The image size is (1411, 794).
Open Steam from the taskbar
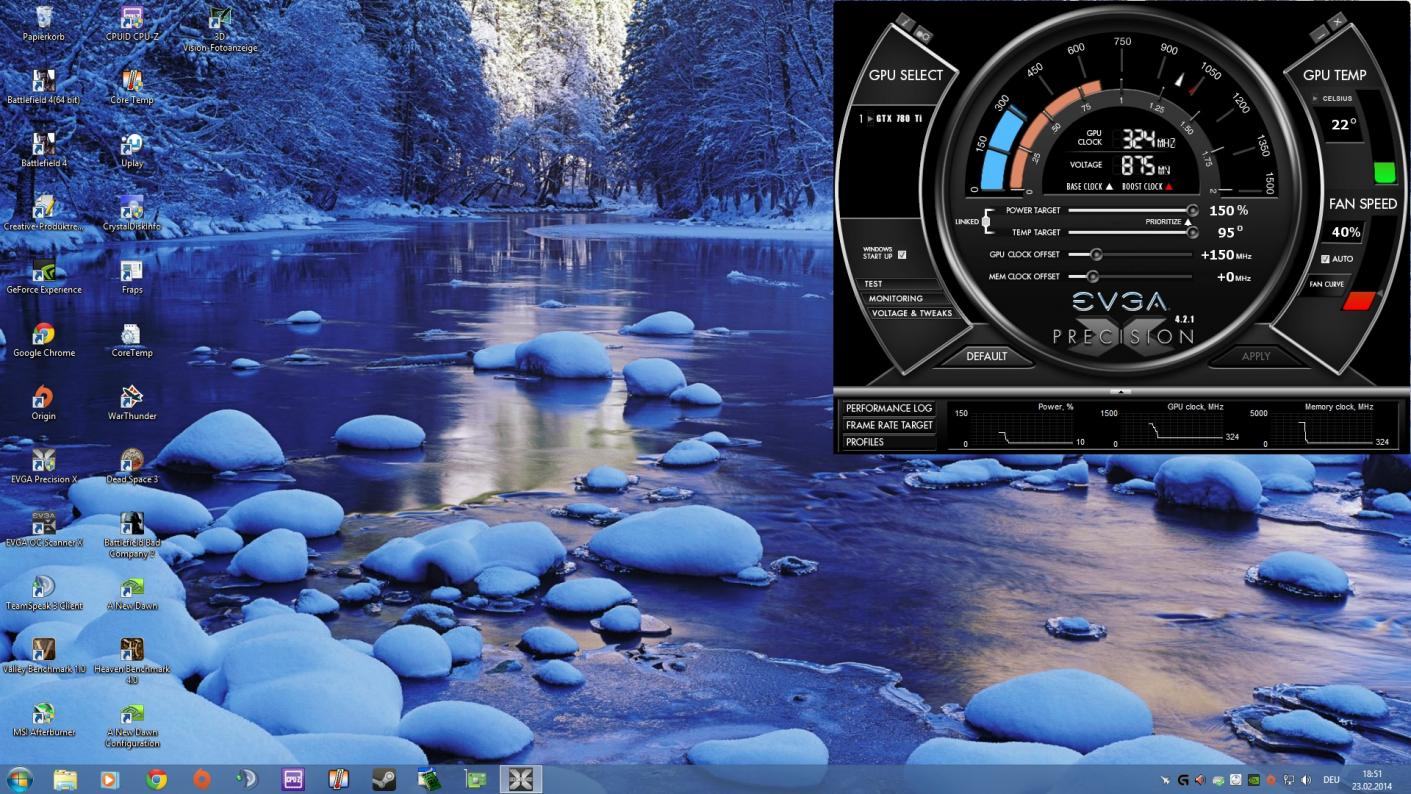click(383, 779)
